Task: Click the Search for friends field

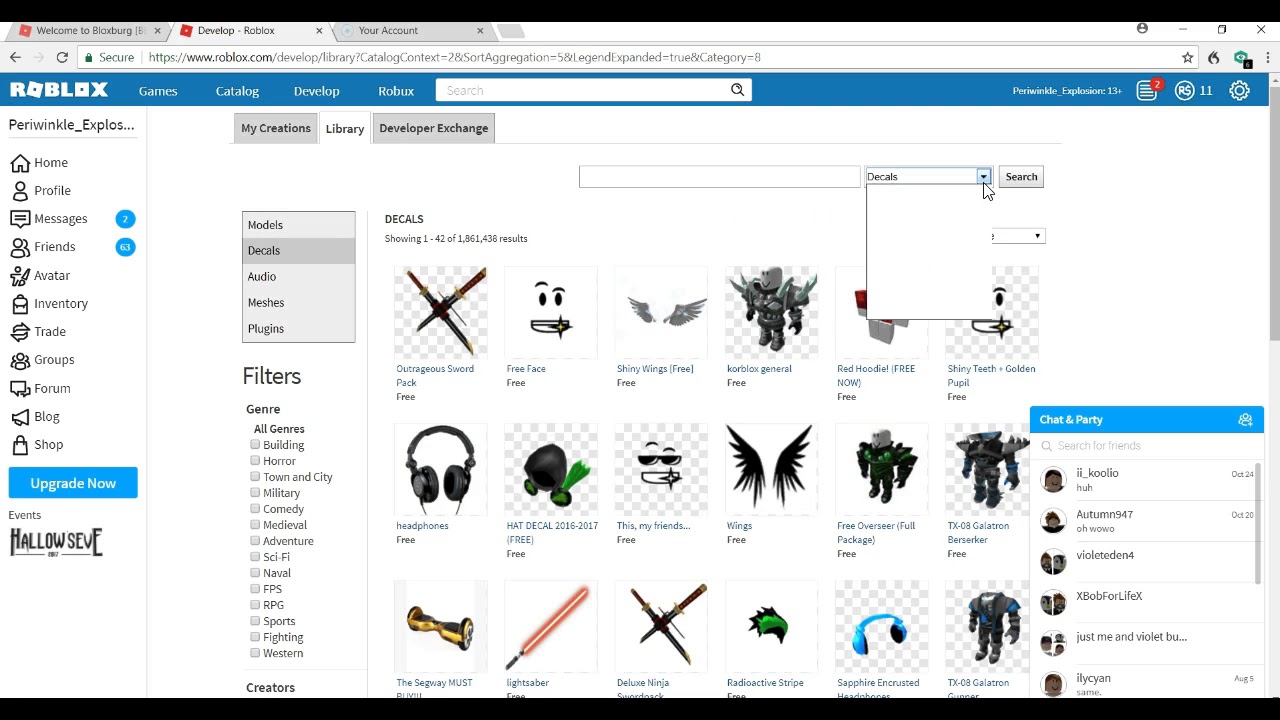Action: pos(1147,446)
